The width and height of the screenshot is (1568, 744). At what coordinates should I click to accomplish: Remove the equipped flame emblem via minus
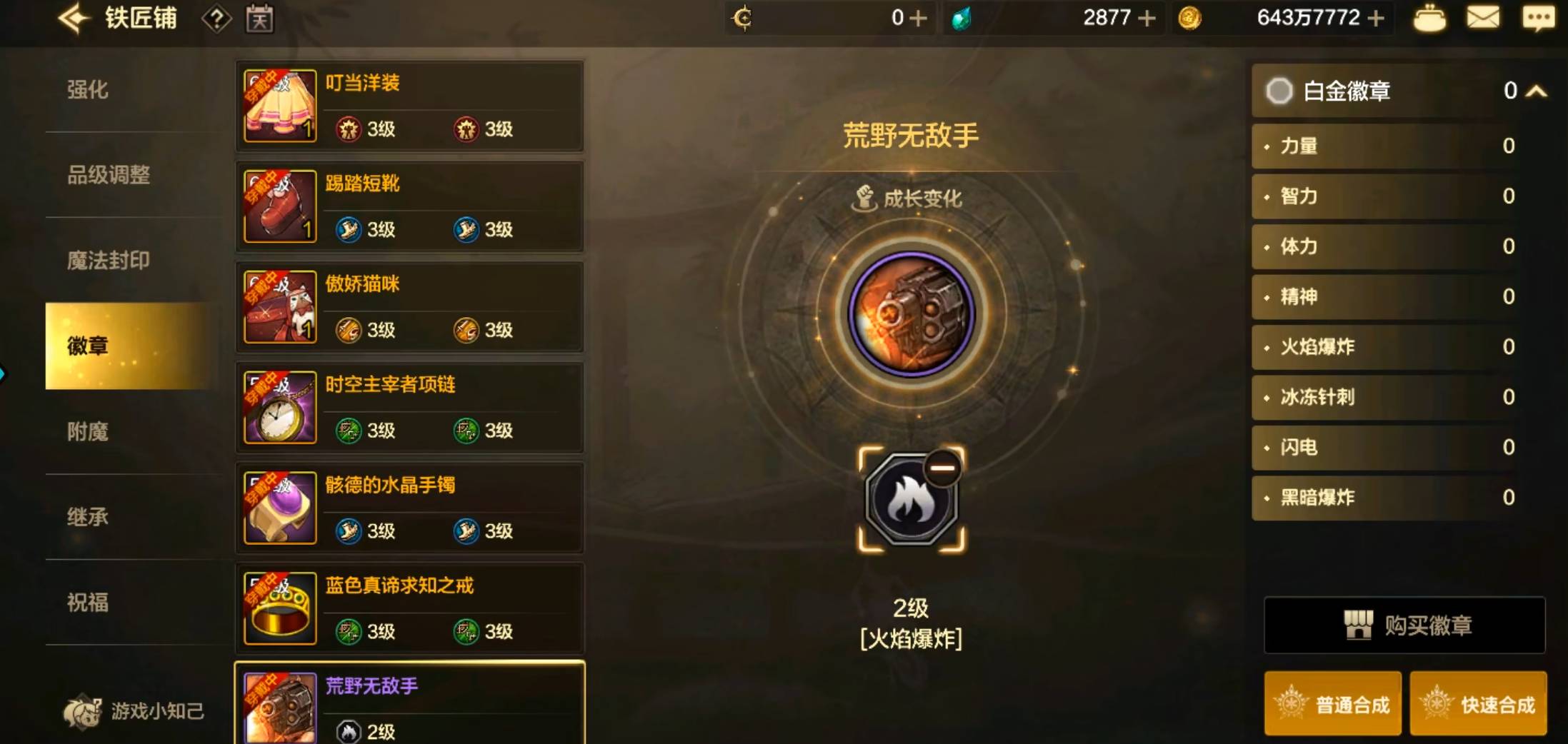click(x=942, y=468)
